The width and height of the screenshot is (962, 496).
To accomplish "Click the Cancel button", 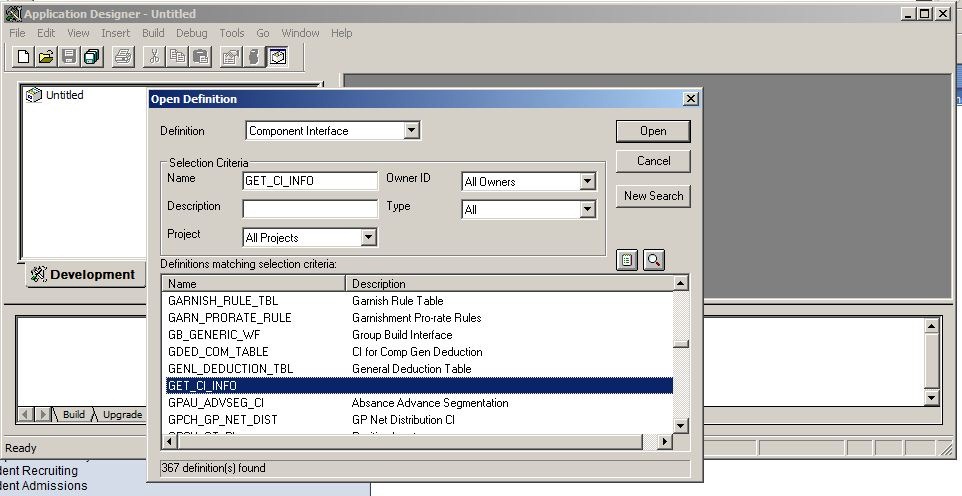I will click(x=653, y=161).
